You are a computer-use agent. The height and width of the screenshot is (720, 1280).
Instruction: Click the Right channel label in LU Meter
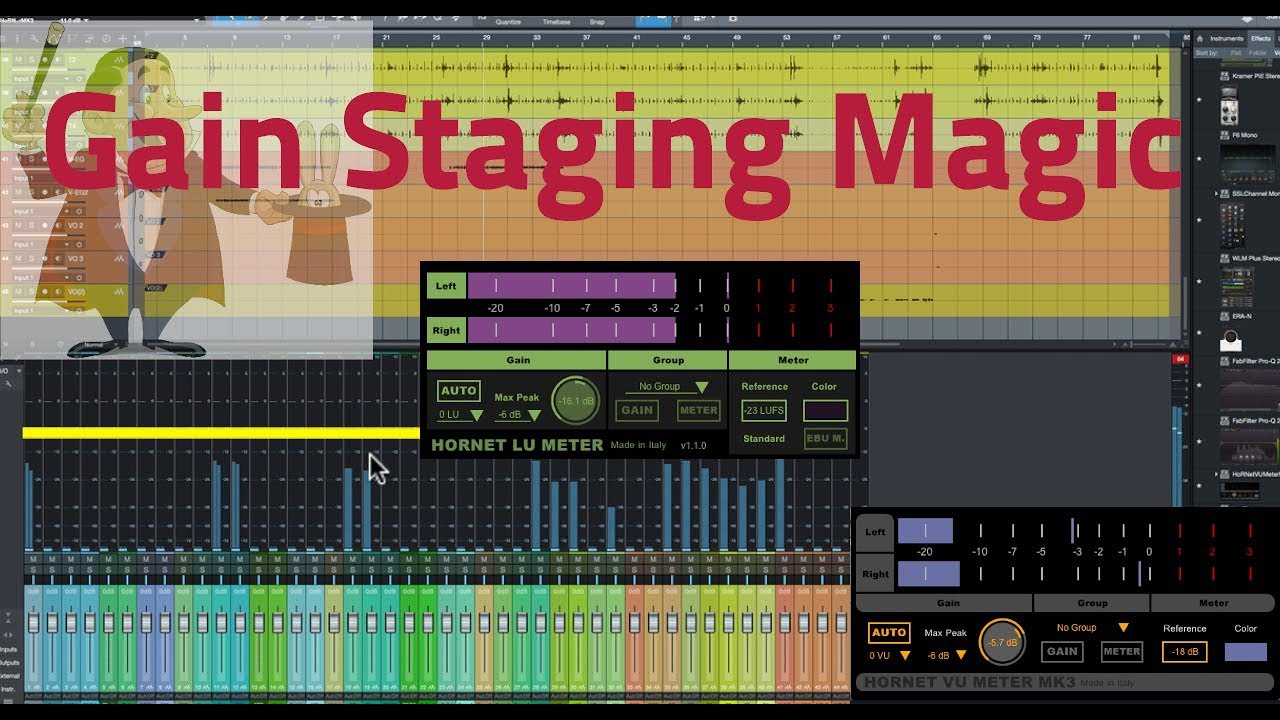446,330
